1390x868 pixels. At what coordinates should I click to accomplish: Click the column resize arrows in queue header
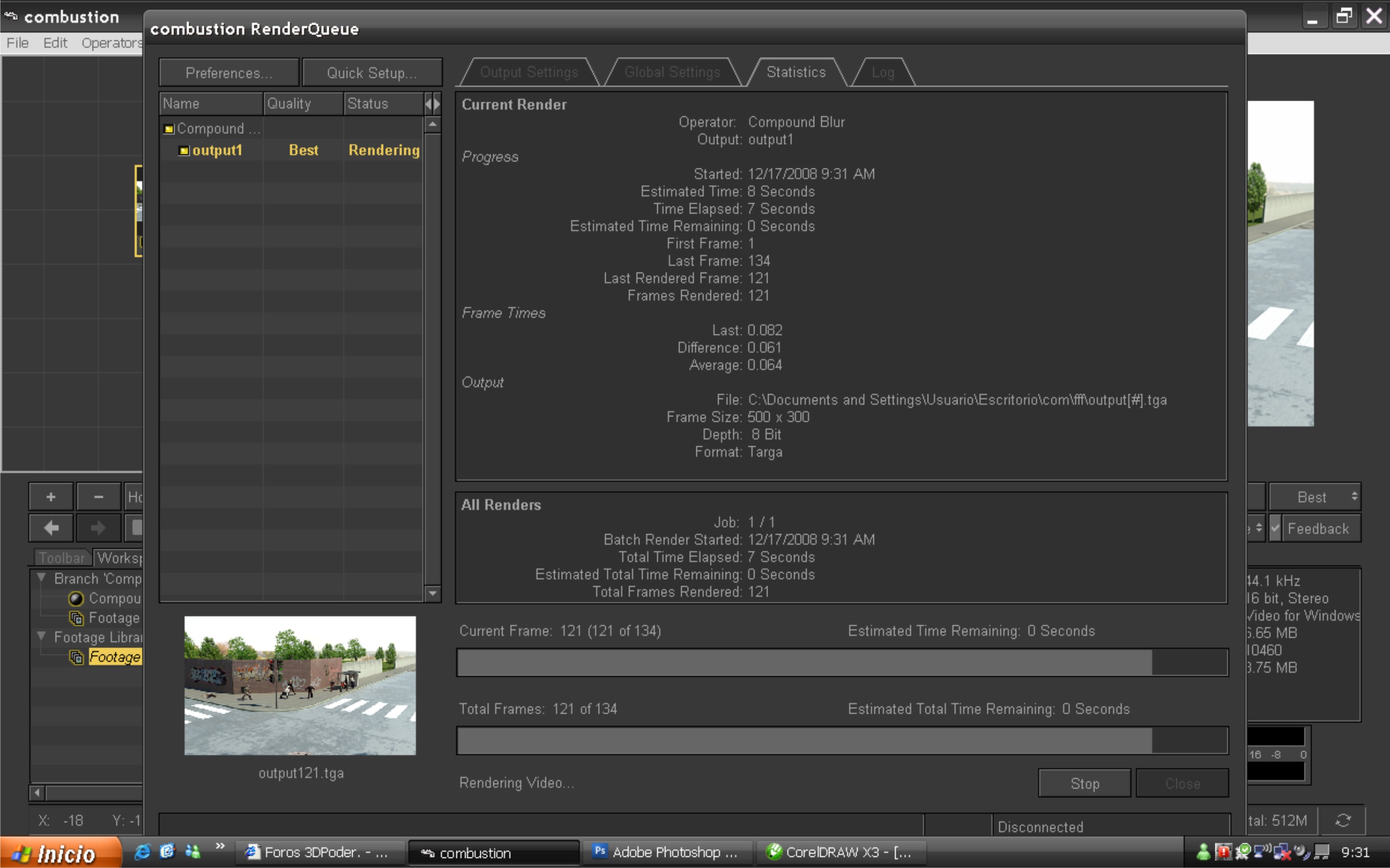pos(432,104)
